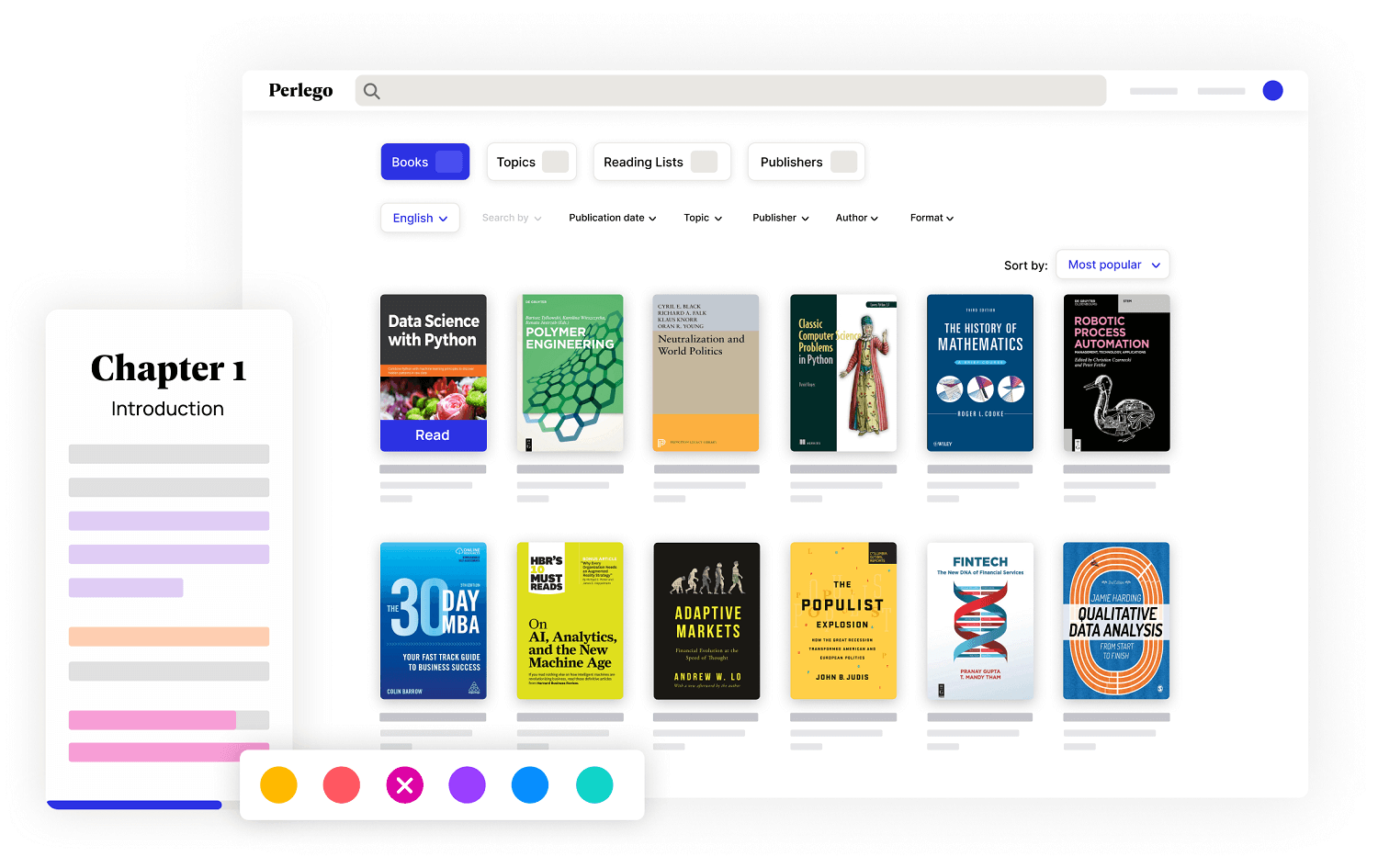Open The History of Mathematics book
The width and height of the screenshot is (1378, 868).
point(980,373)
